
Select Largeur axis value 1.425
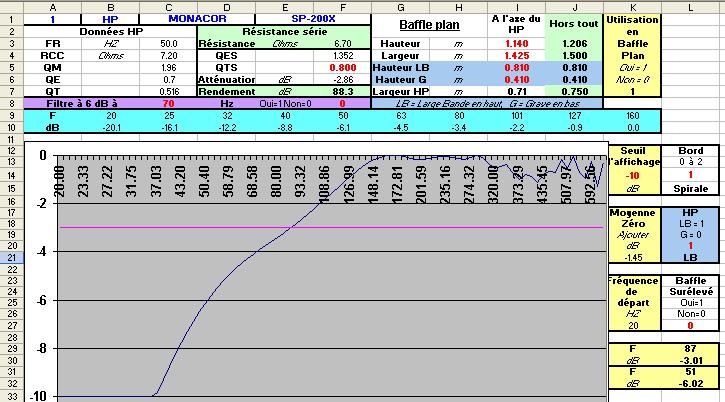pyautogui.click(x=516, y=56)
